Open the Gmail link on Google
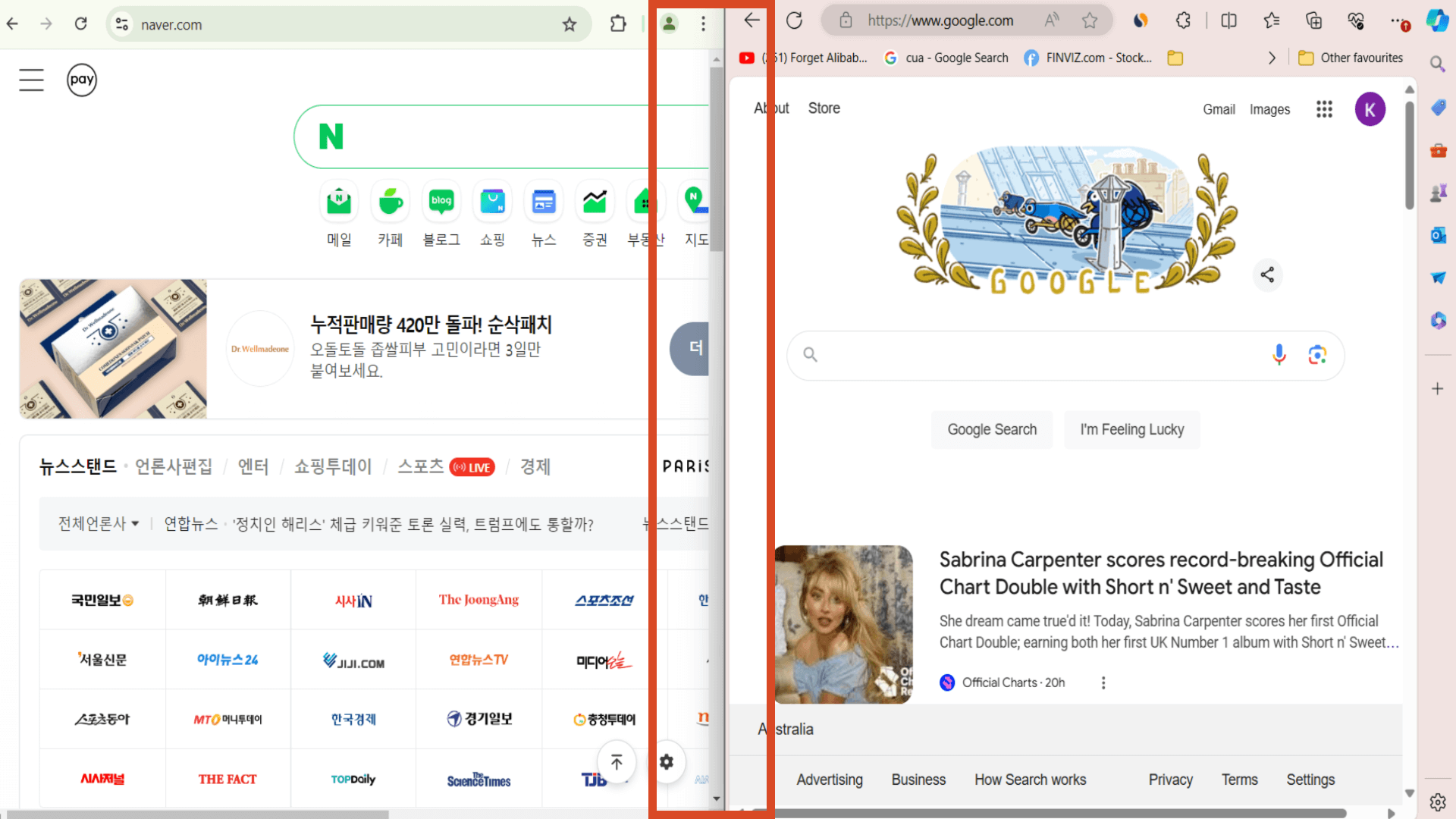The image size is (1456, 819). [x=1219, y=109]
